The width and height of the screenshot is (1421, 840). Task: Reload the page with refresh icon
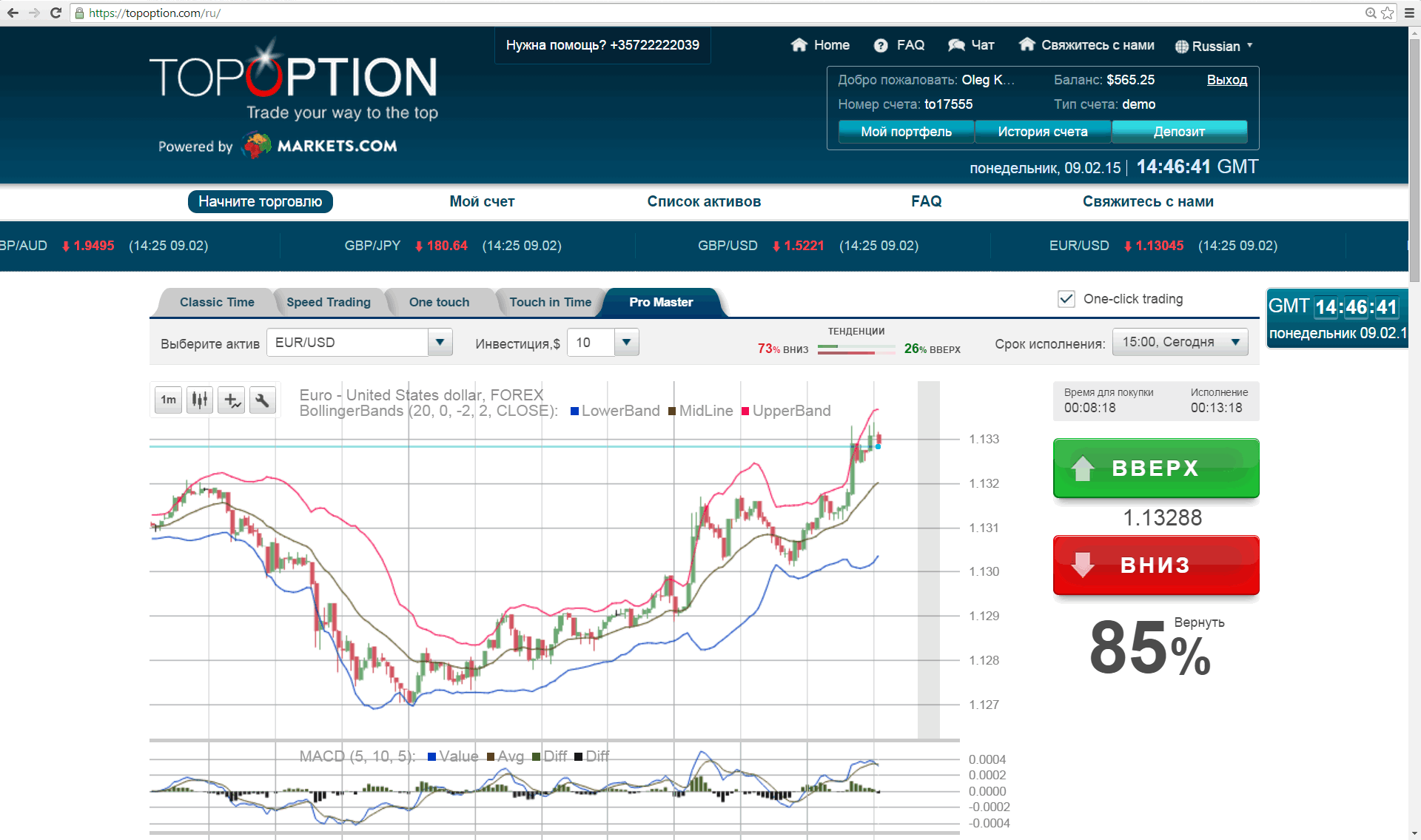pos(56,13)
